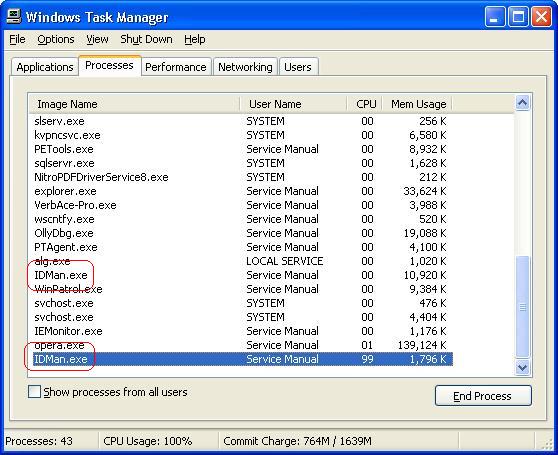The image size is (558, 455).
Task: Select the opera.exe process row
Action: pyautogui.click(x=240, y=345)
